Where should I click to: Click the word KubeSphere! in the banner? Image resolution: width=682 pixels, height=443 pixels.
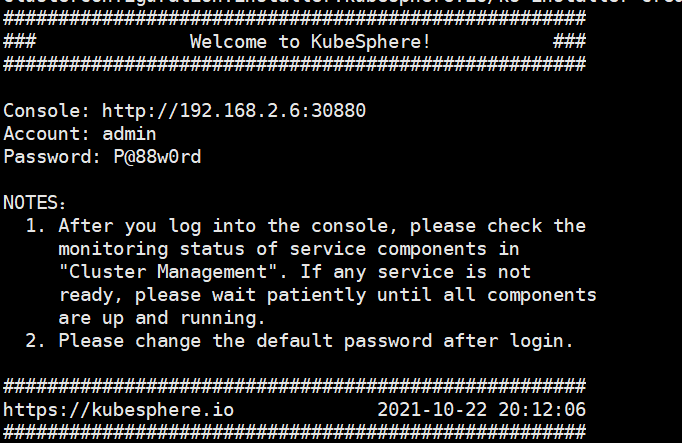(x=371, y=42)
